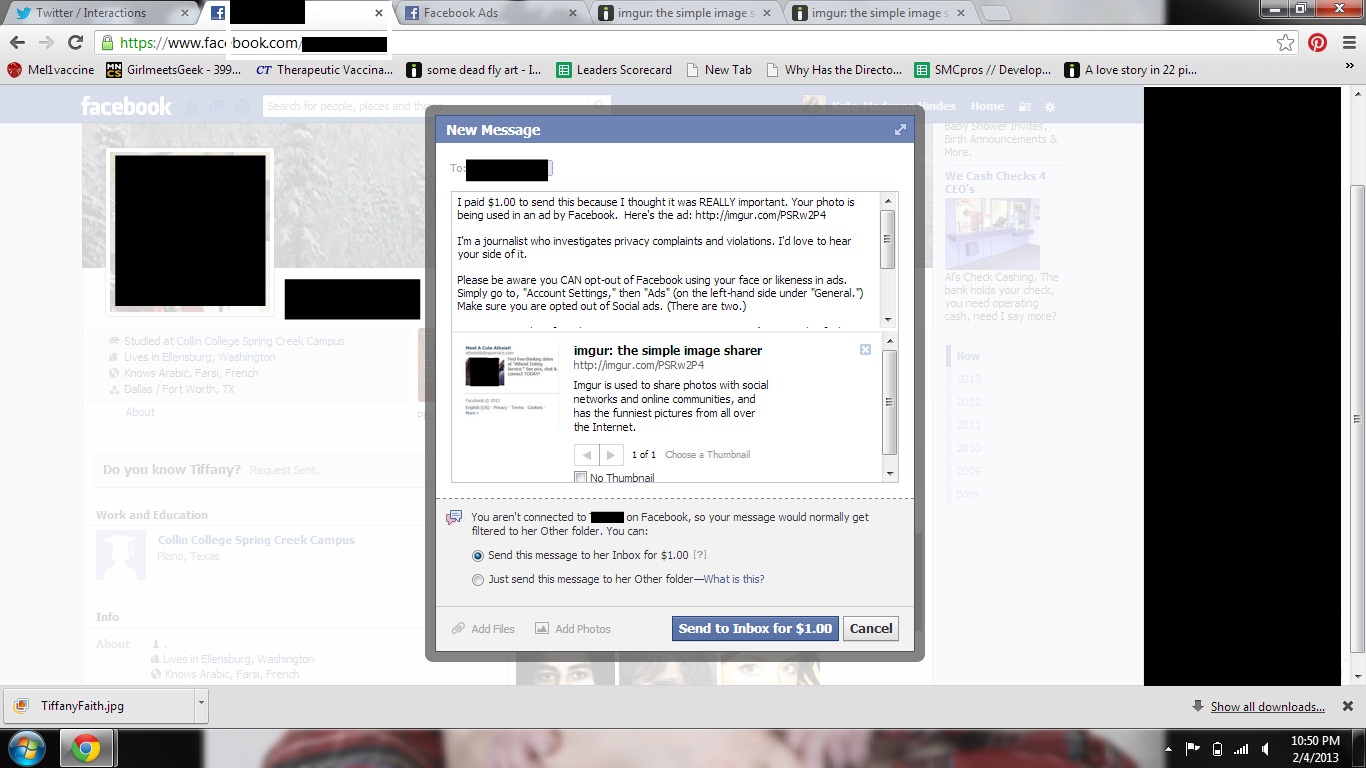Open the A love story in 22 pi... bookmark
Screen dimensions: 1366x768
tap(1130, 70)
